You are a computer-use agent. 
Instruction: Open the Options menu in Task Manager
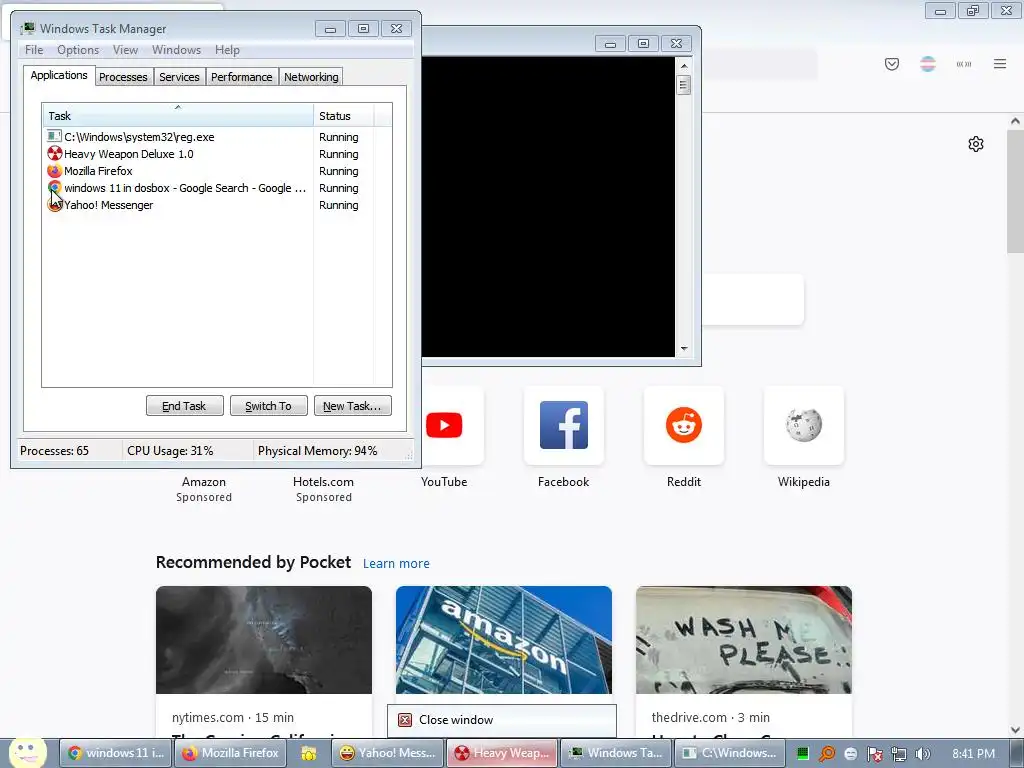coord(78,50)
